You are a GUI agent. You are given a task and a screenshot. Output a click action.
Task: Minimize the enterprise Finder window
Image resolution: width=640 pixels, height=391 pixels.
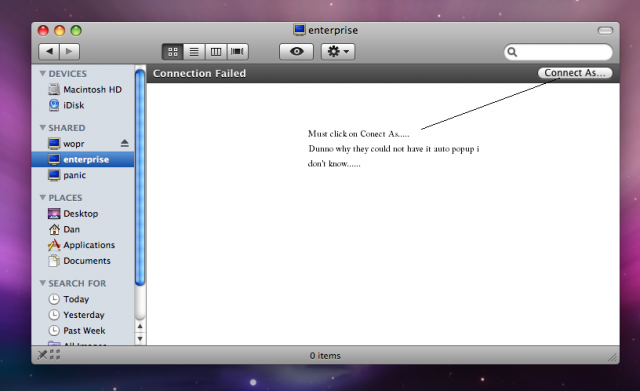tap(60, 31)
